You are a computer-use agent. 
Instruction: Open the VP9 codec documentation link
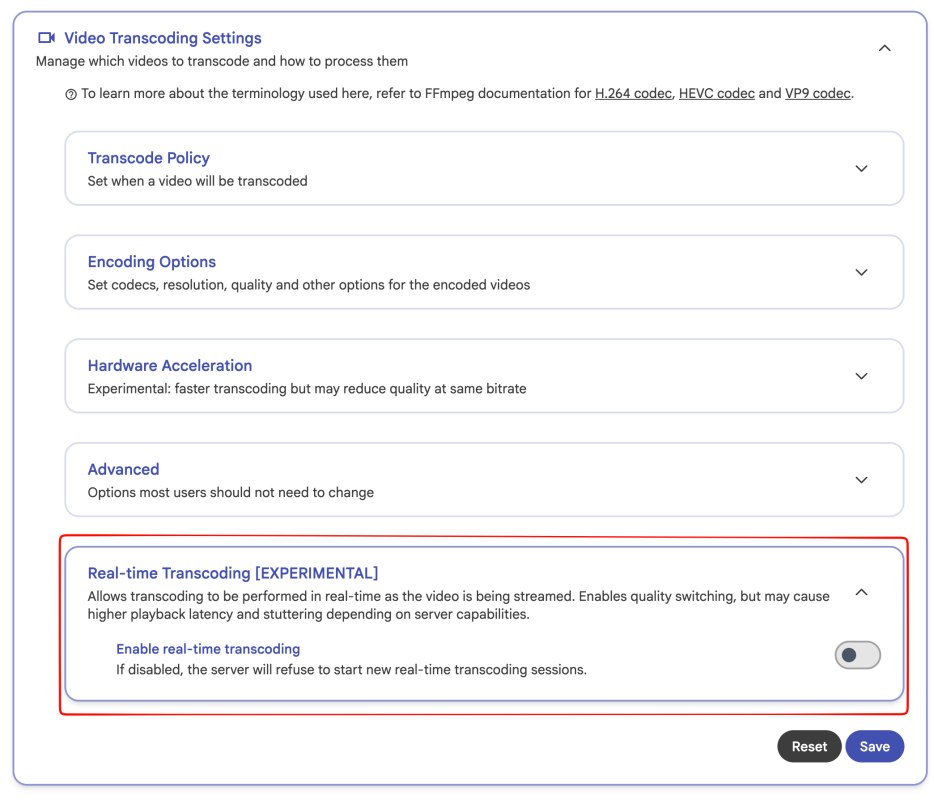coord(817,94)
